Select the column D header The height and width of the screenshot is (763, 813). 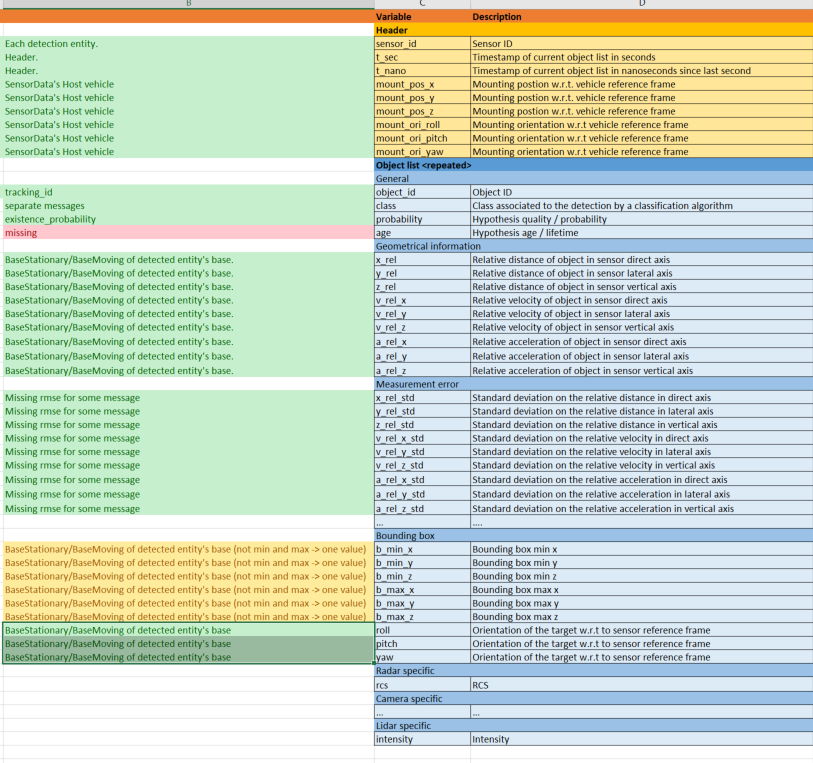click(x=642, y=4)
